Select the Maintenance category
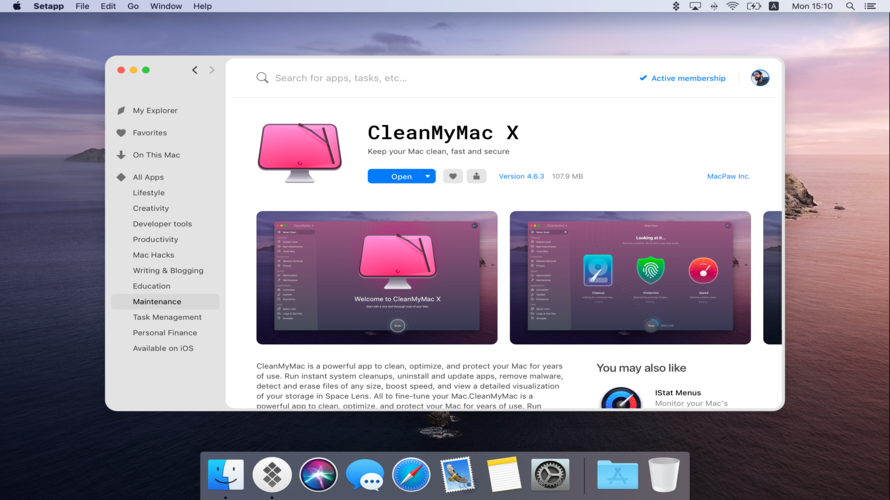This screenshot has width=890, height=500. click(165, 302)
